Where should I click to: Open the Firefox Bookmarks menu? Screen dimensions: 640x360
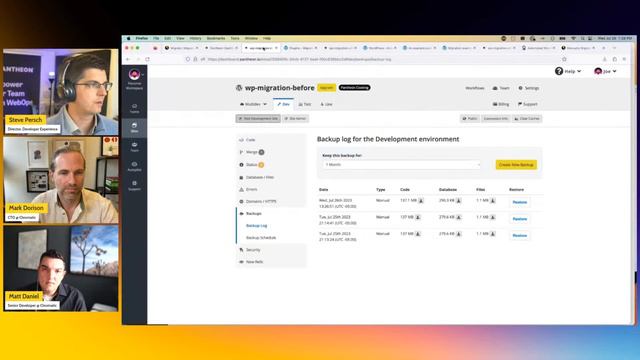[x=216, y=38]
